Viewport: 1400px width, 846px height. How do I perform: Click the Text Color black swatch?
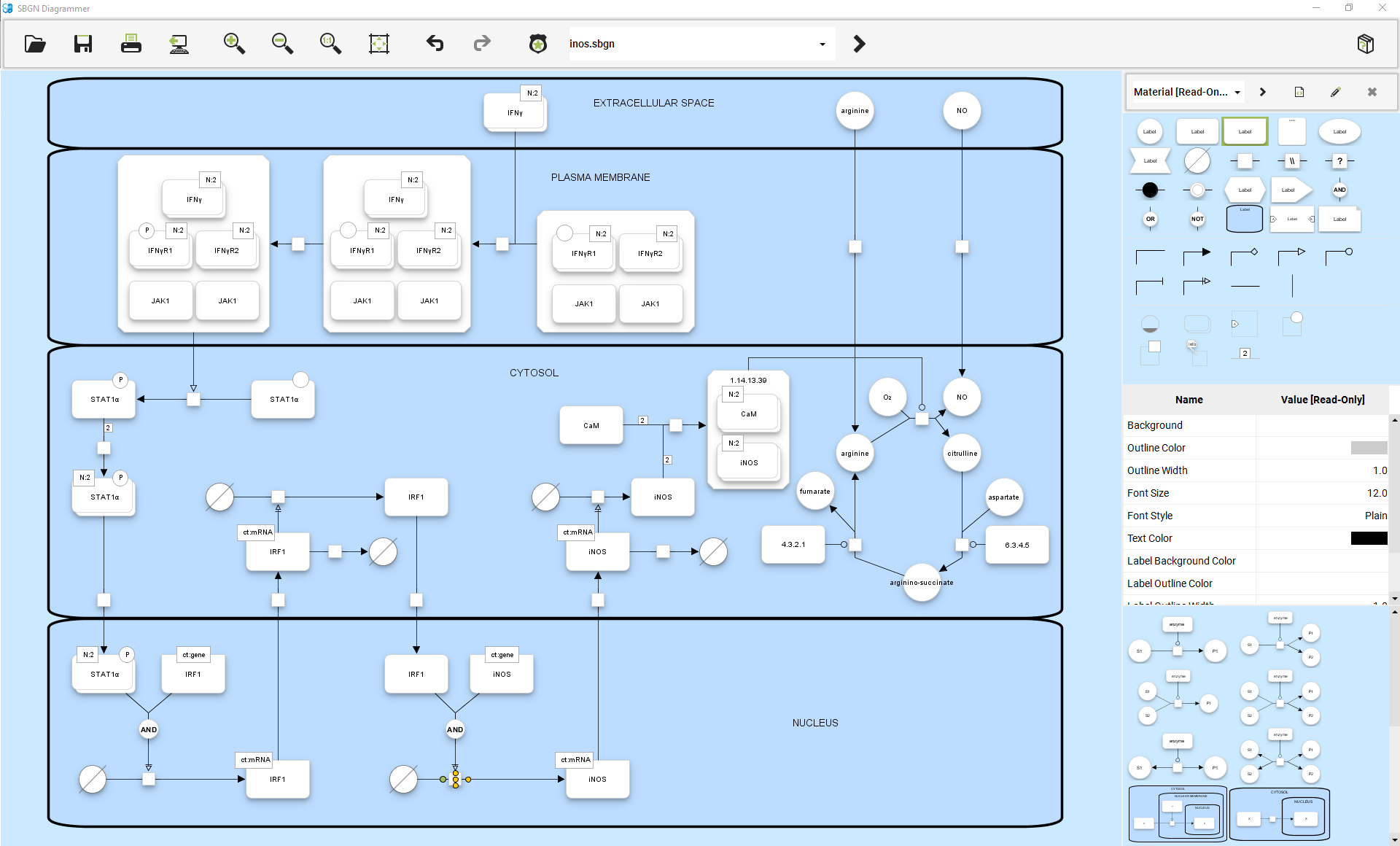click(1369, 538)
